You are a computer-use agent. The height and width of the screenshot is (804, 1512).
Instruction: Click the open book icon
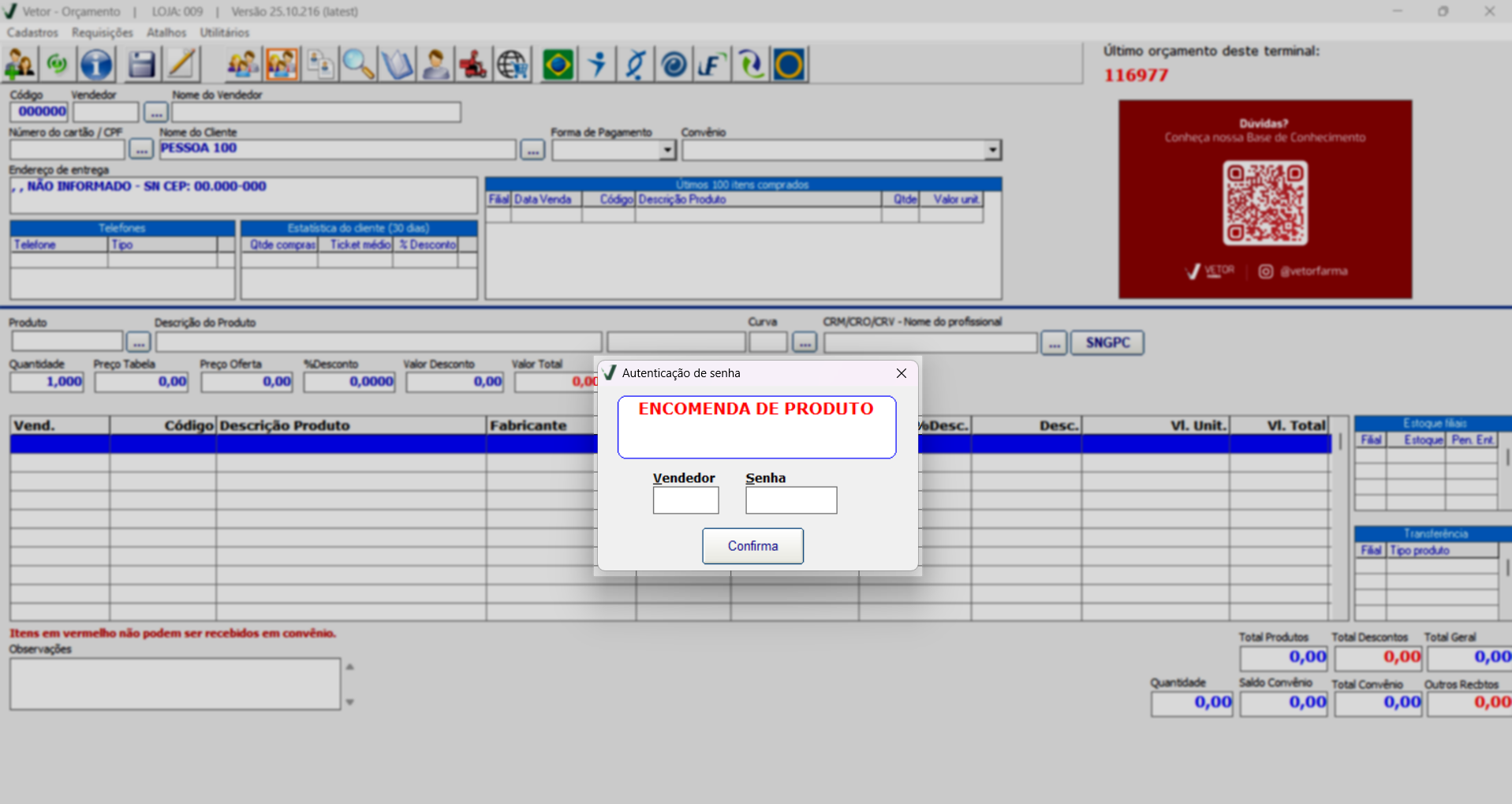(398, 65)
